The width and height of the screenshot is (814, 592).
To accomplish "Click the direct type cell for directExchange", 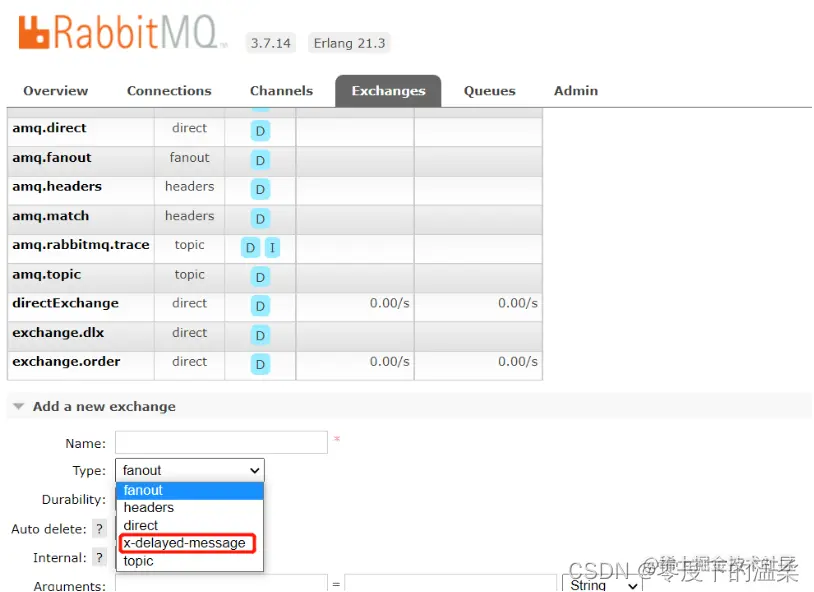I will (x=189, y=303).
